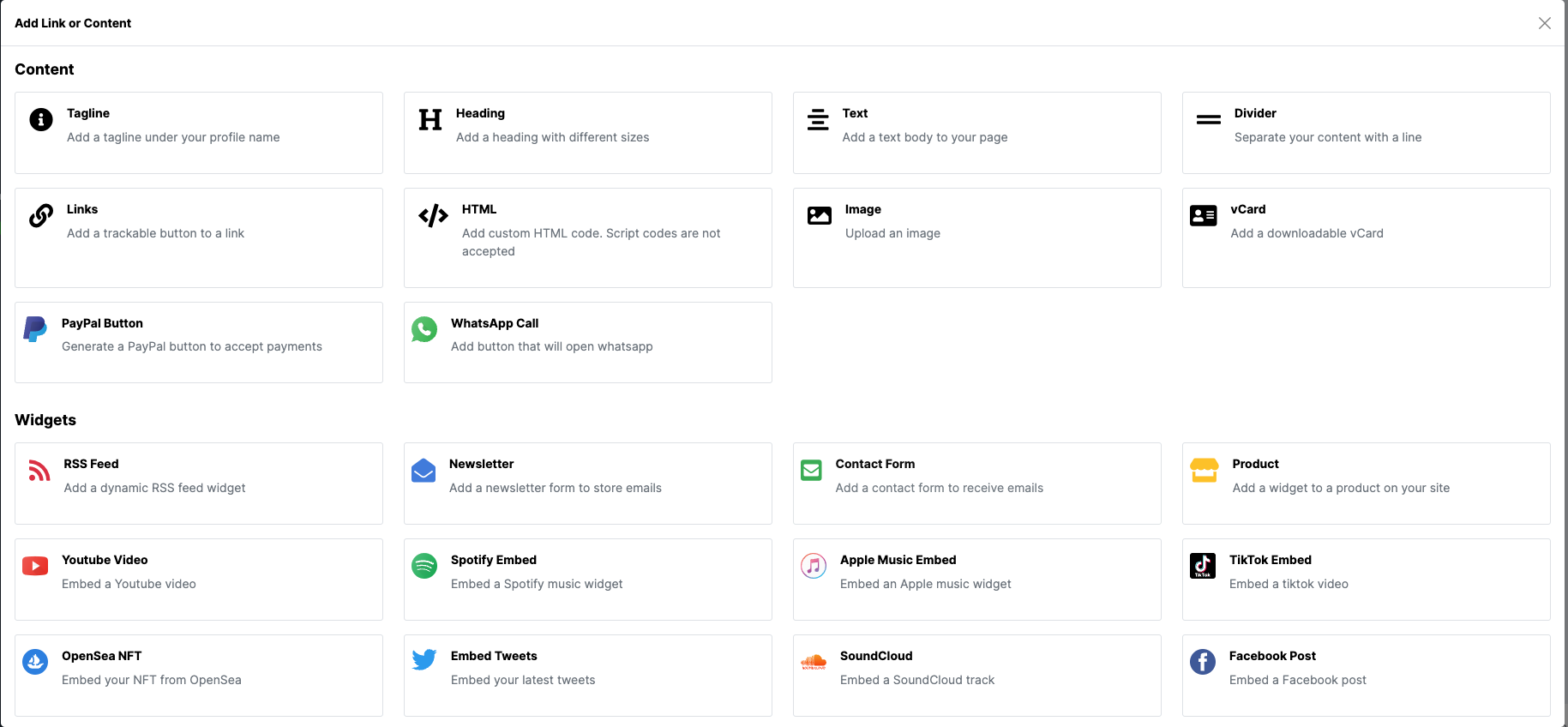Click 'Add a heading with different sizes'
The image size is (1568, 727).
click(553, 137)
